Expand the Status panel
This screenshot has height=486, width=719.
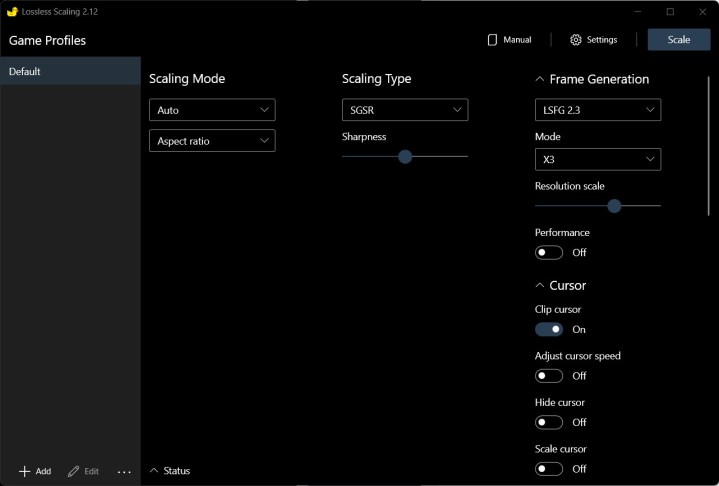coord(170,471)
